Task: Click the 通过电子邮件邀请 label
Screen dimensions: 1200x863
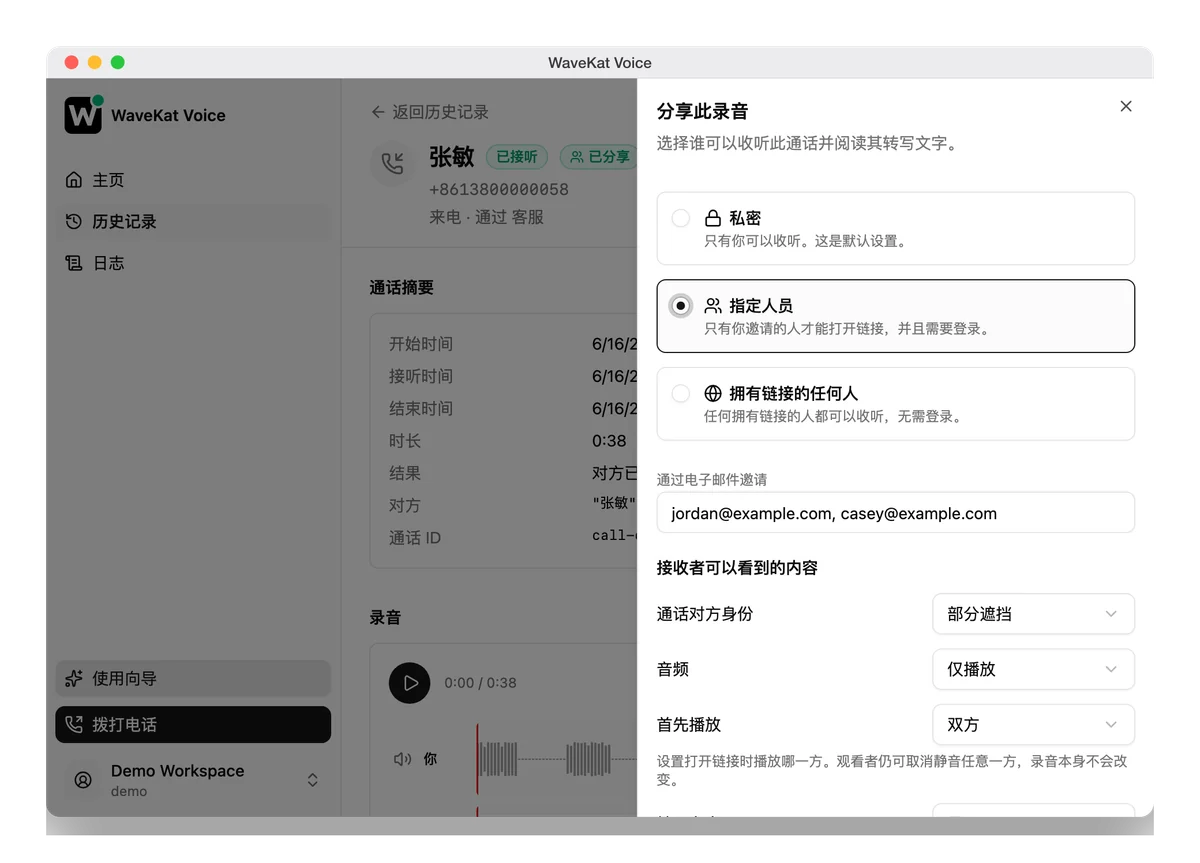Action: [712, 480]
